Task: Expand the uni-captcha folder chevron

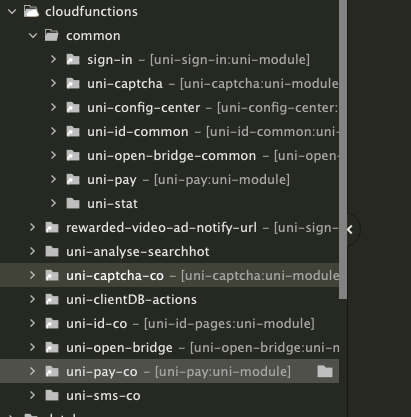Action: tap(53, 83)
